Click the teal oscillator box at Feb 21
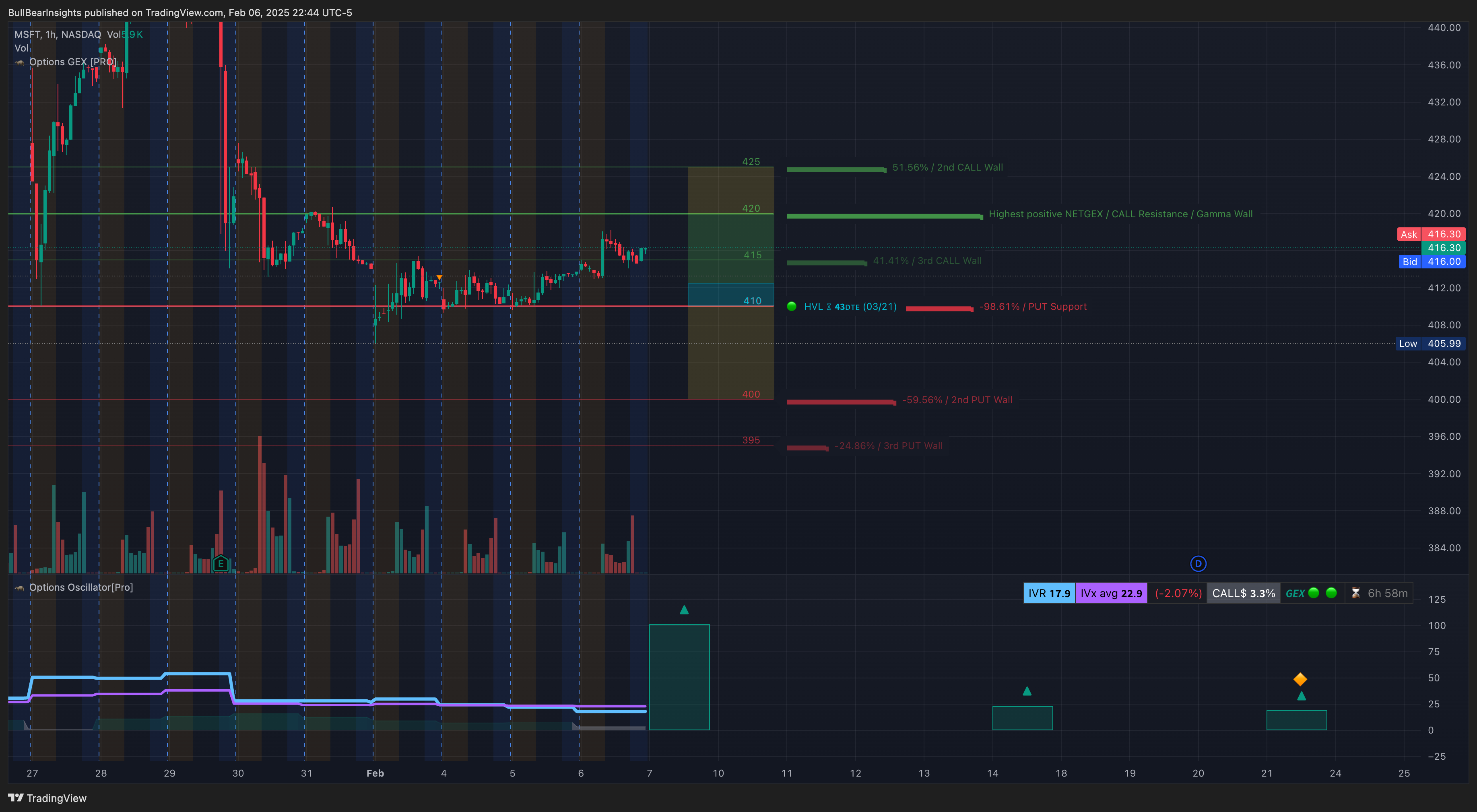1477x812 pixels. click(x=1296, y=720)
